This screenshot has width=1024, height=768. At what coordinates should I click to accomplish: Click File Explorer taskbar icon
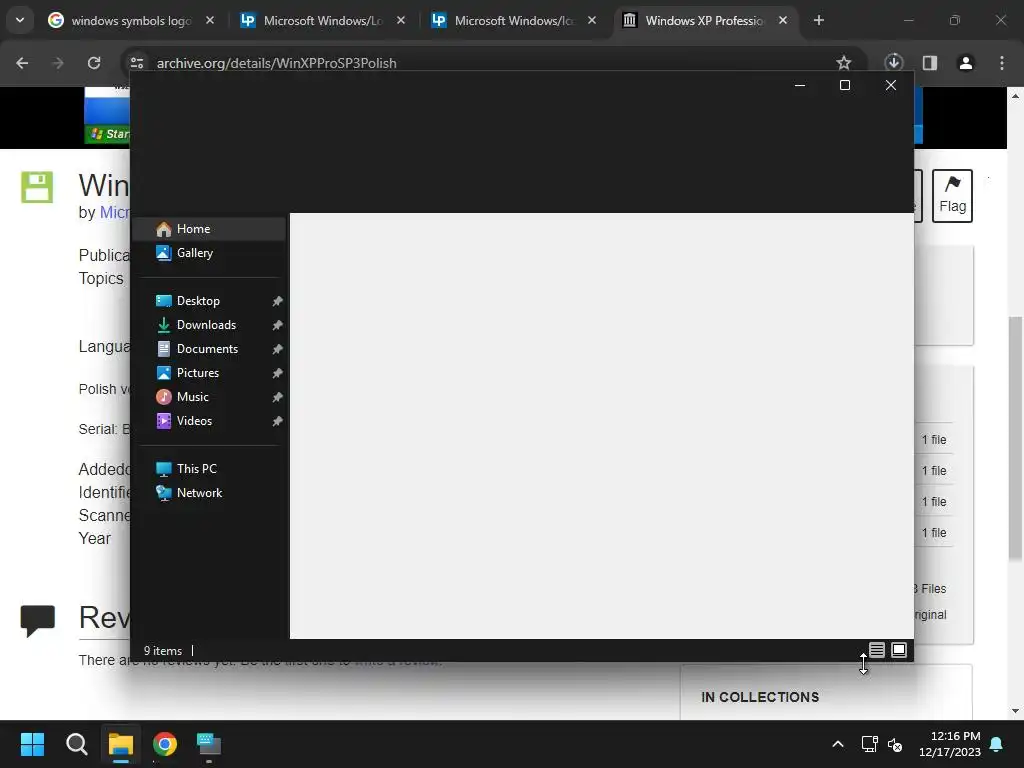[121, 744]
